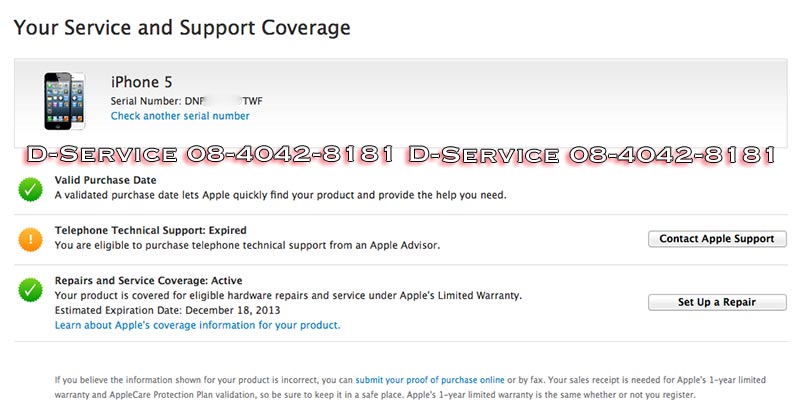Click 'Estimated Expiration Date: December 18, 2013' text
The image size is (800, 416).
tap(167, 310)
